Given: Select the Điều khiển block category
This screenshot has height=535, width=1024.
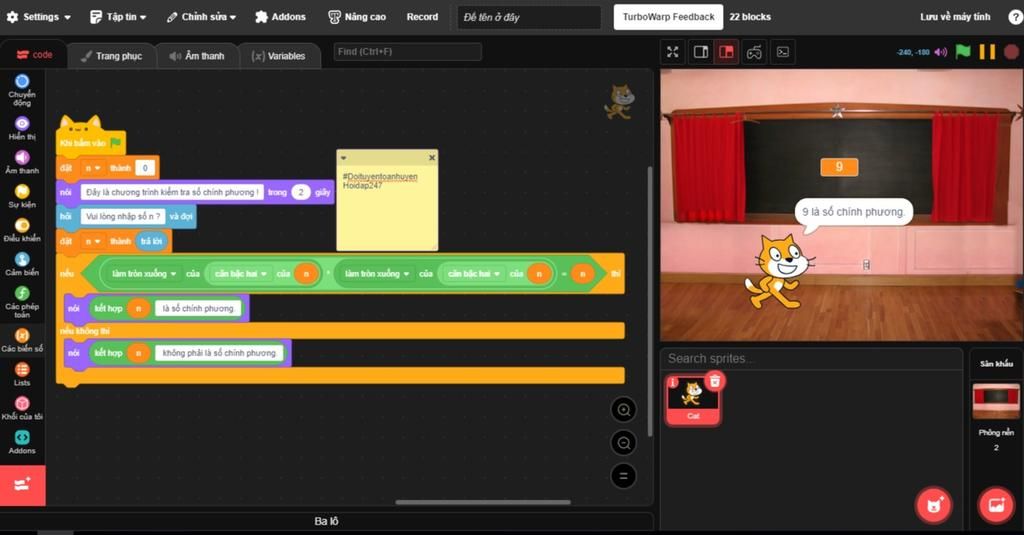Looking at the screenshot, I should 22,231.
